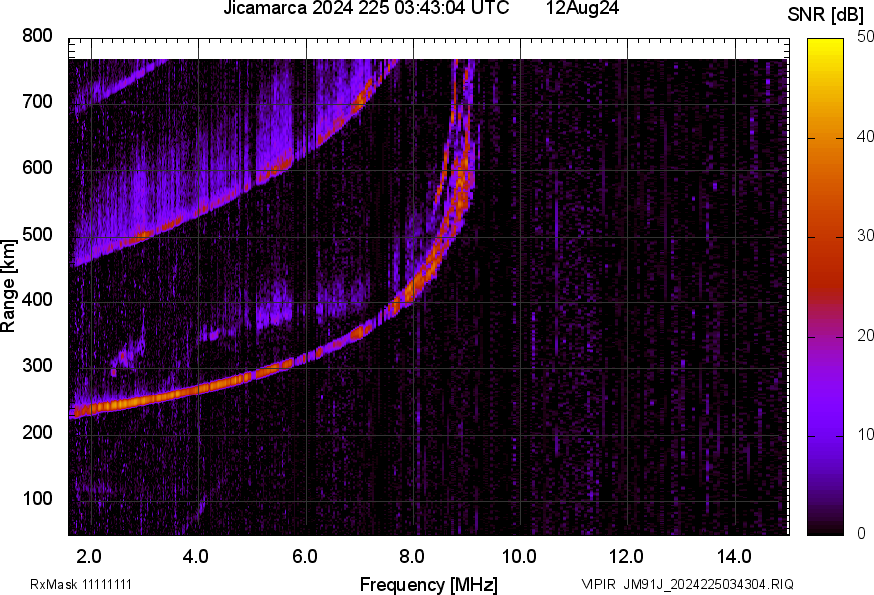
Task: Click the range tick label '200'
Action: pyautogui.click(x=37, y=432)
